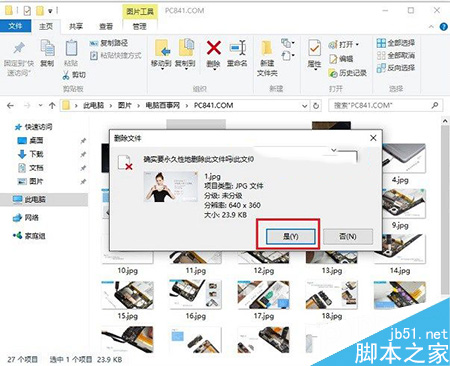Screen dimensions: 450x366
Task: Open the File tab
Action: tap(15, 26)
